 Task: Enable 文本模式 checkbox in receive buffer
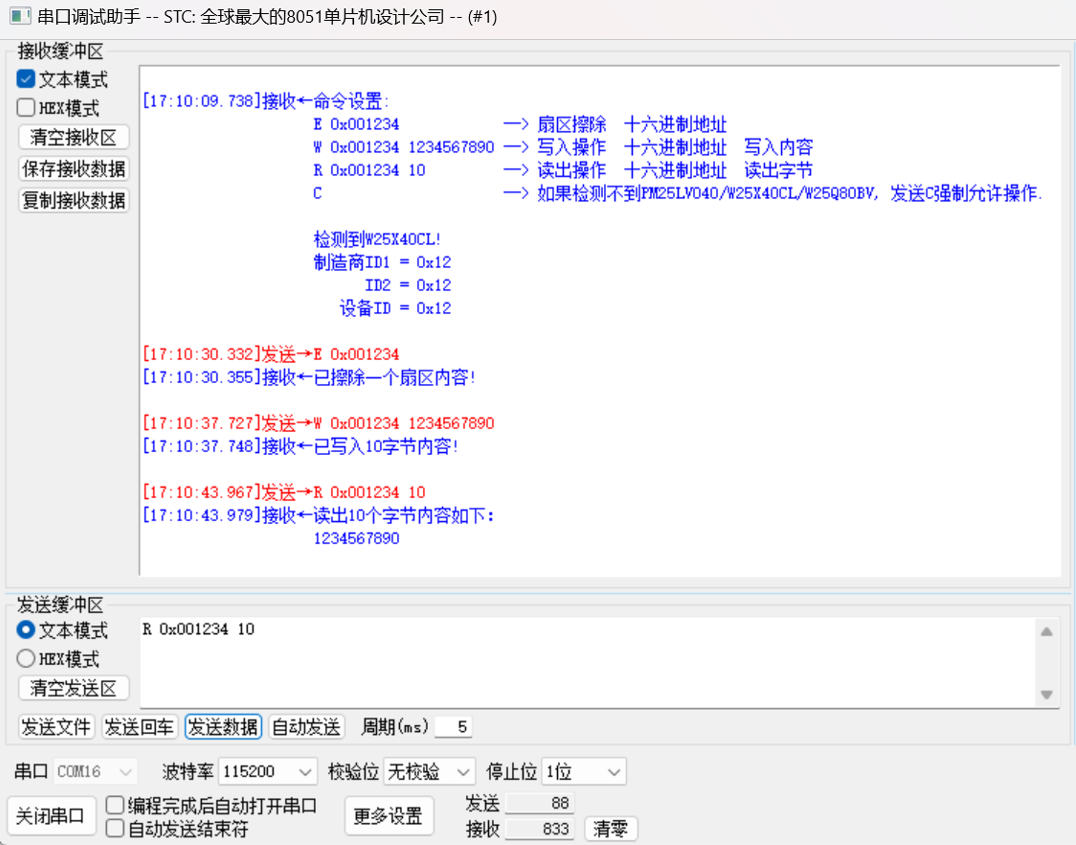point(26,80)
